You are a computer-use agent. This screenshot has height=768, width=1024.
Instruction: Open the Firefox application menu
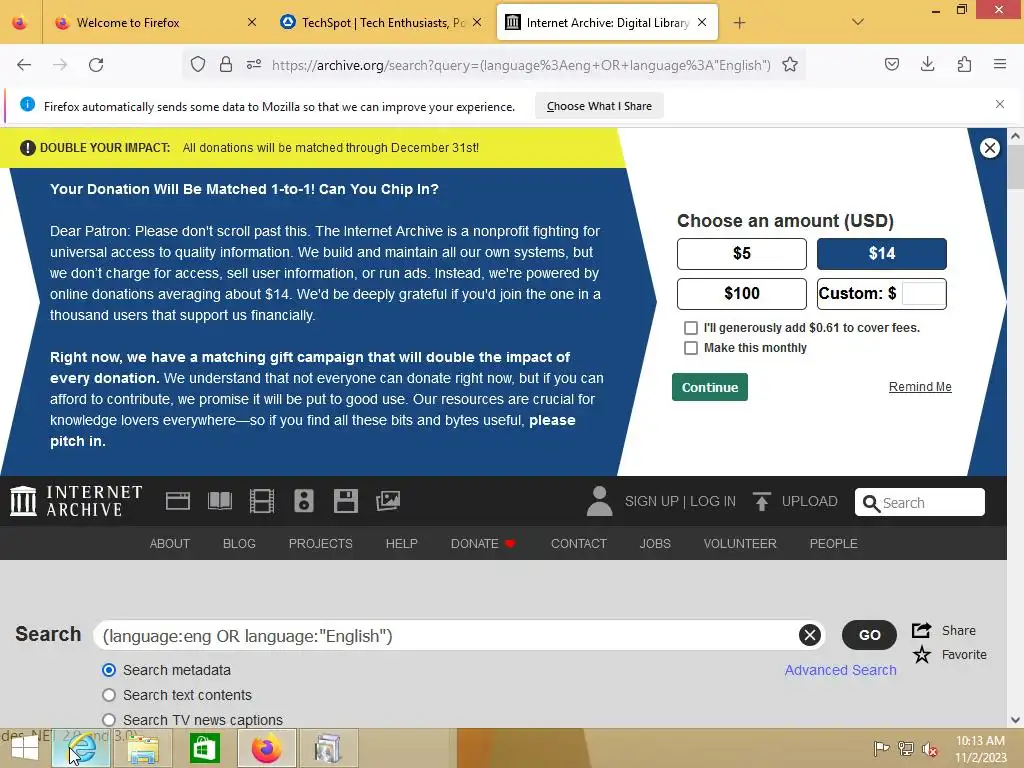(x=1000, y=65)
